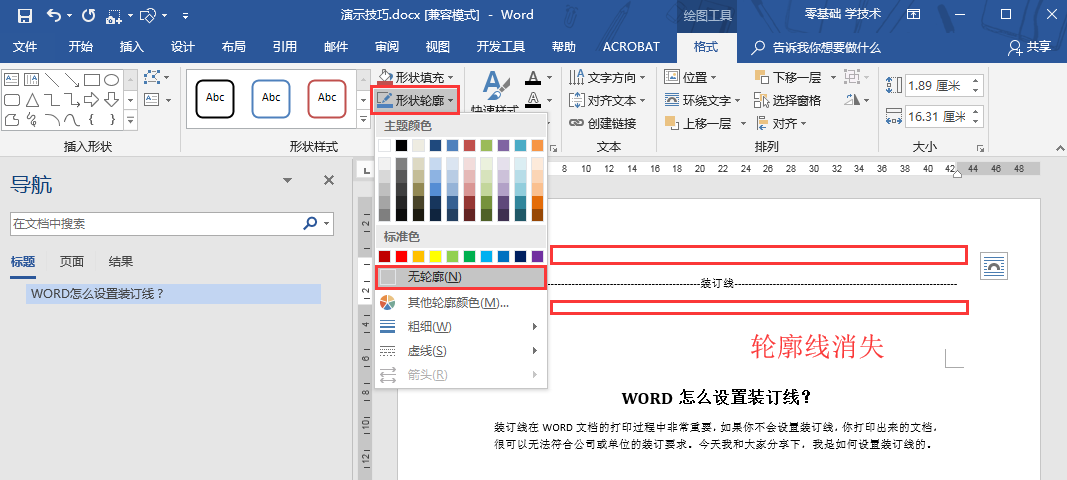The height and width of the screenshot is (480, 1067).
Task: Toggle the Shape Outline (形状轮廓) dropdown
Action: [415, 101]
